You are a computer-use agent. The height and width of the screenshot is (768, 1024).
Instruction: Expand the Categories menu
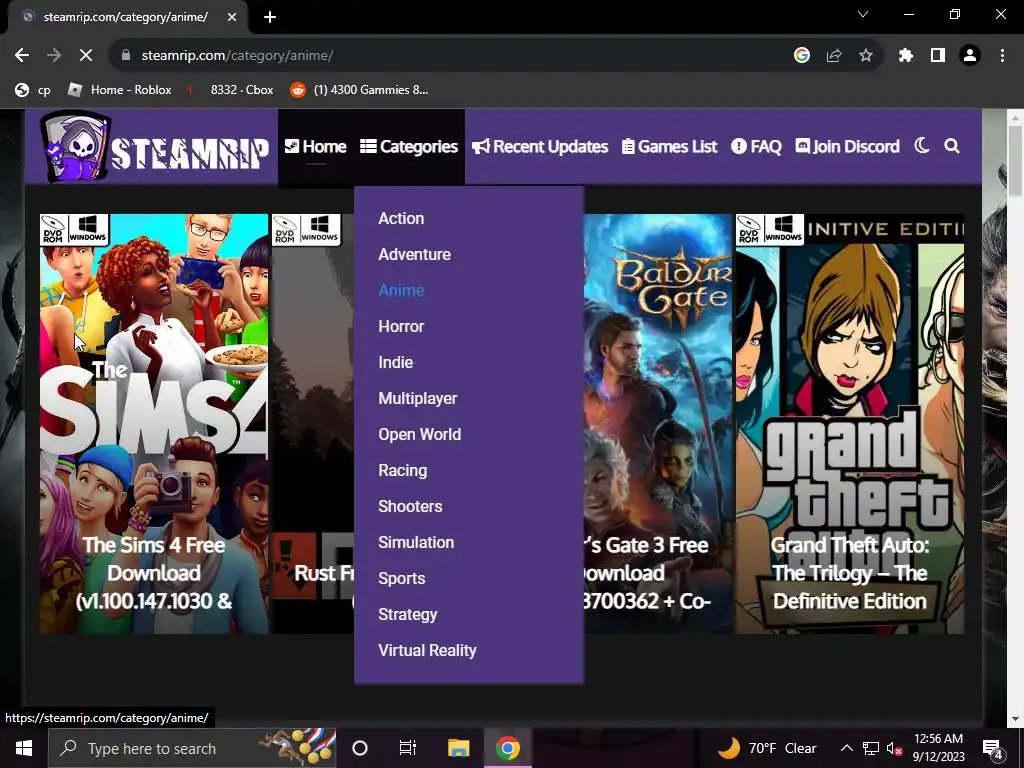(409, 146)
